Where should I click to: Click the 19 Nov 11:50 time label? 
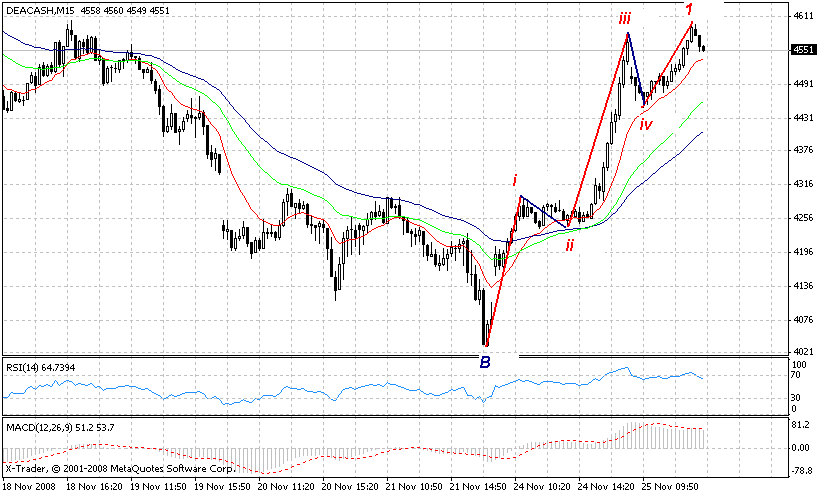158,487
